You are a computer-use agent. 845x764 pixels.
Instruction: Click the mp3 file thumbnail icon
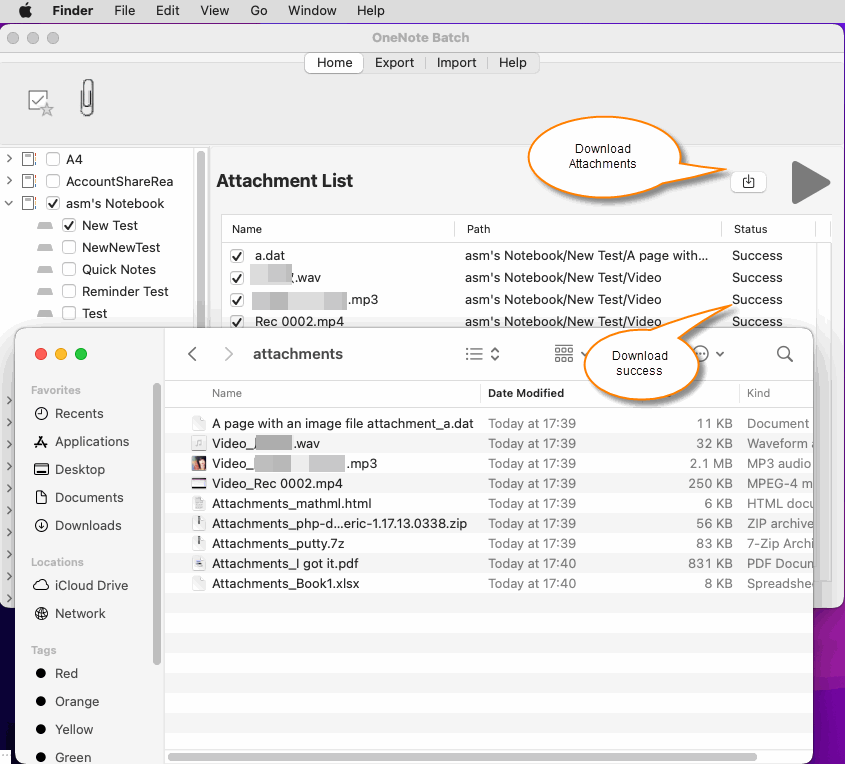coord(199,463)
